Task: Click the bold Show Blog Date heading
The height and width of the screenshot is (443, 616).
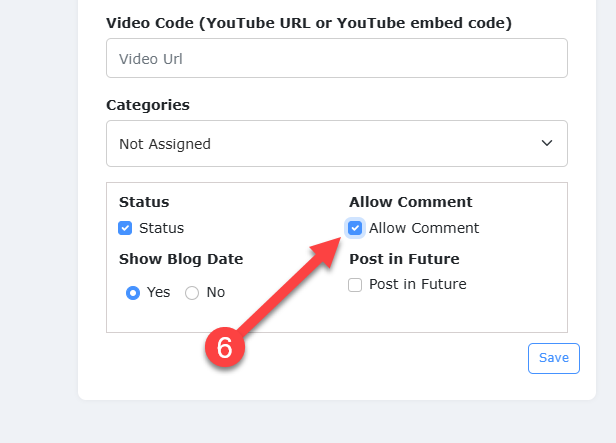Action: click(x=181, y=259)
